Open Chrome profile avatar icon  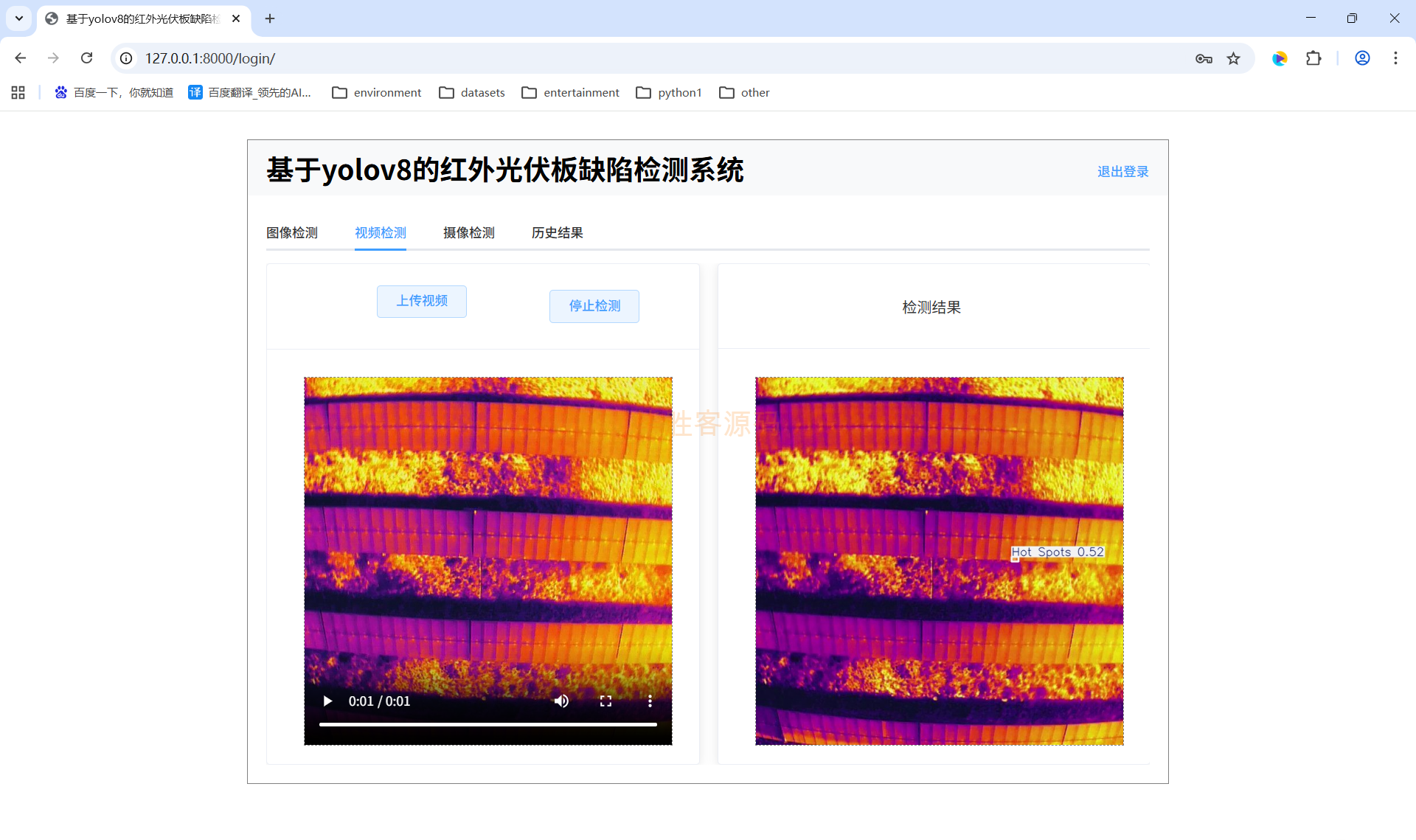1362,58
